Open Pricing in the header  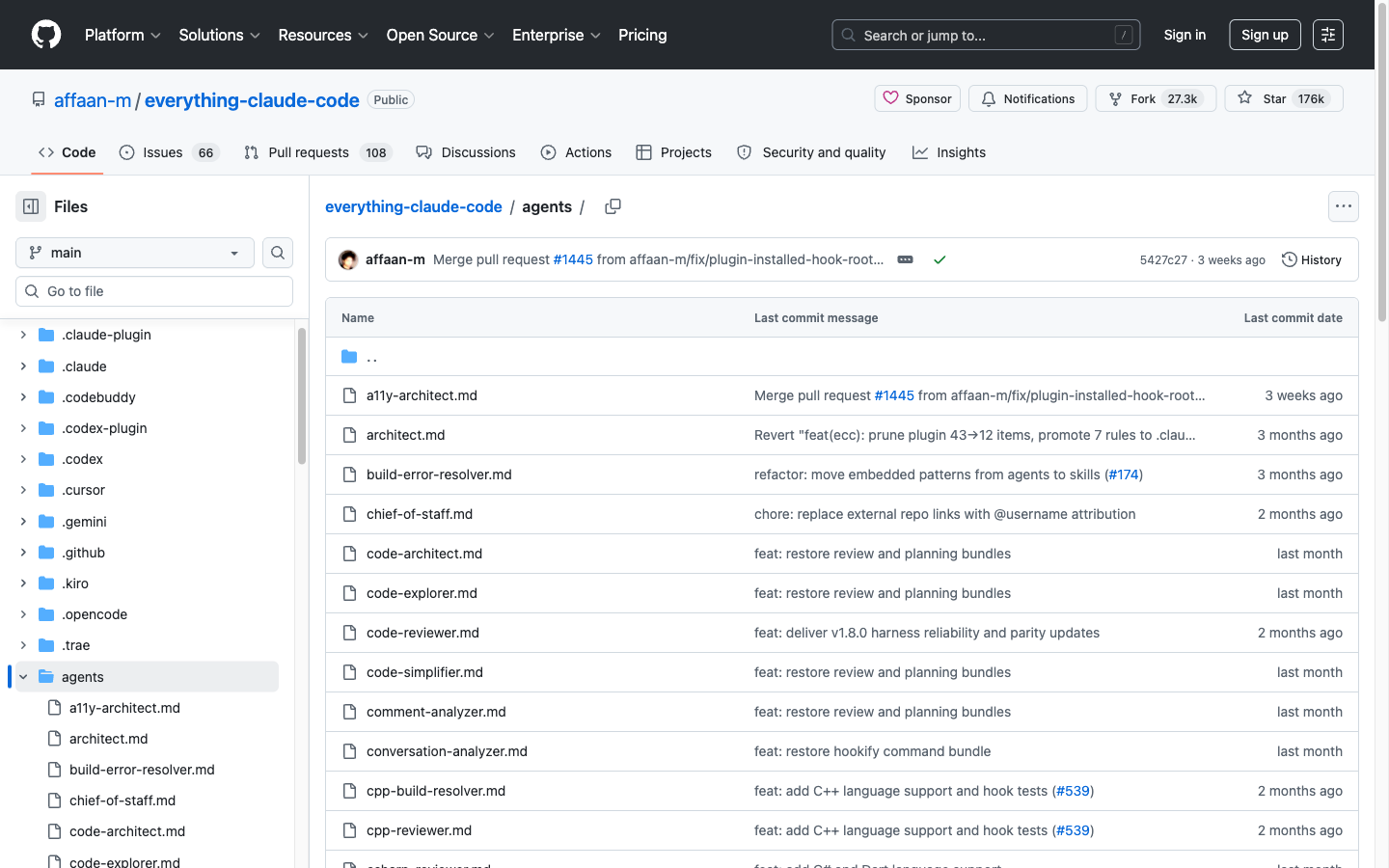coord(642,35)
